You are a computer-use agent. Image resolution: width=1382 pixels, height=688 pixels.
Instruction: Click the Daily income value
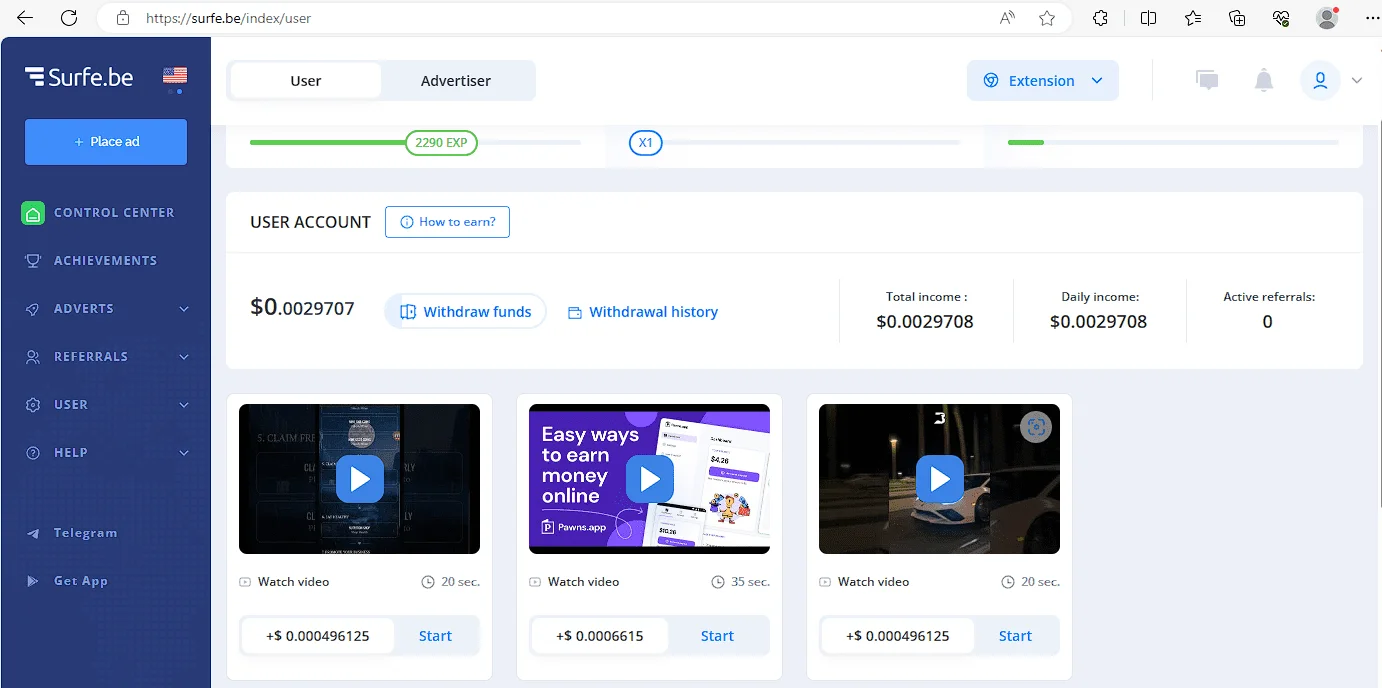point(1098,322)
